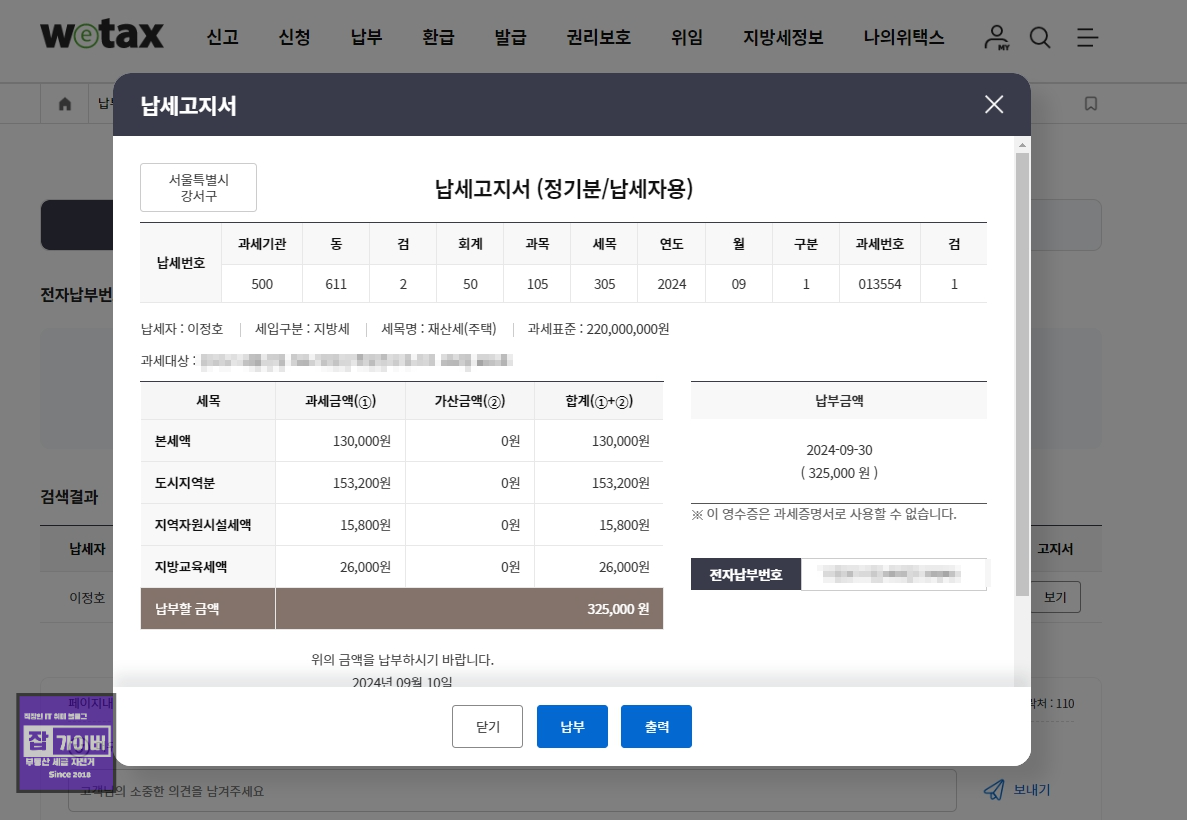Click the due date 2024-09-30

(839, 450)
